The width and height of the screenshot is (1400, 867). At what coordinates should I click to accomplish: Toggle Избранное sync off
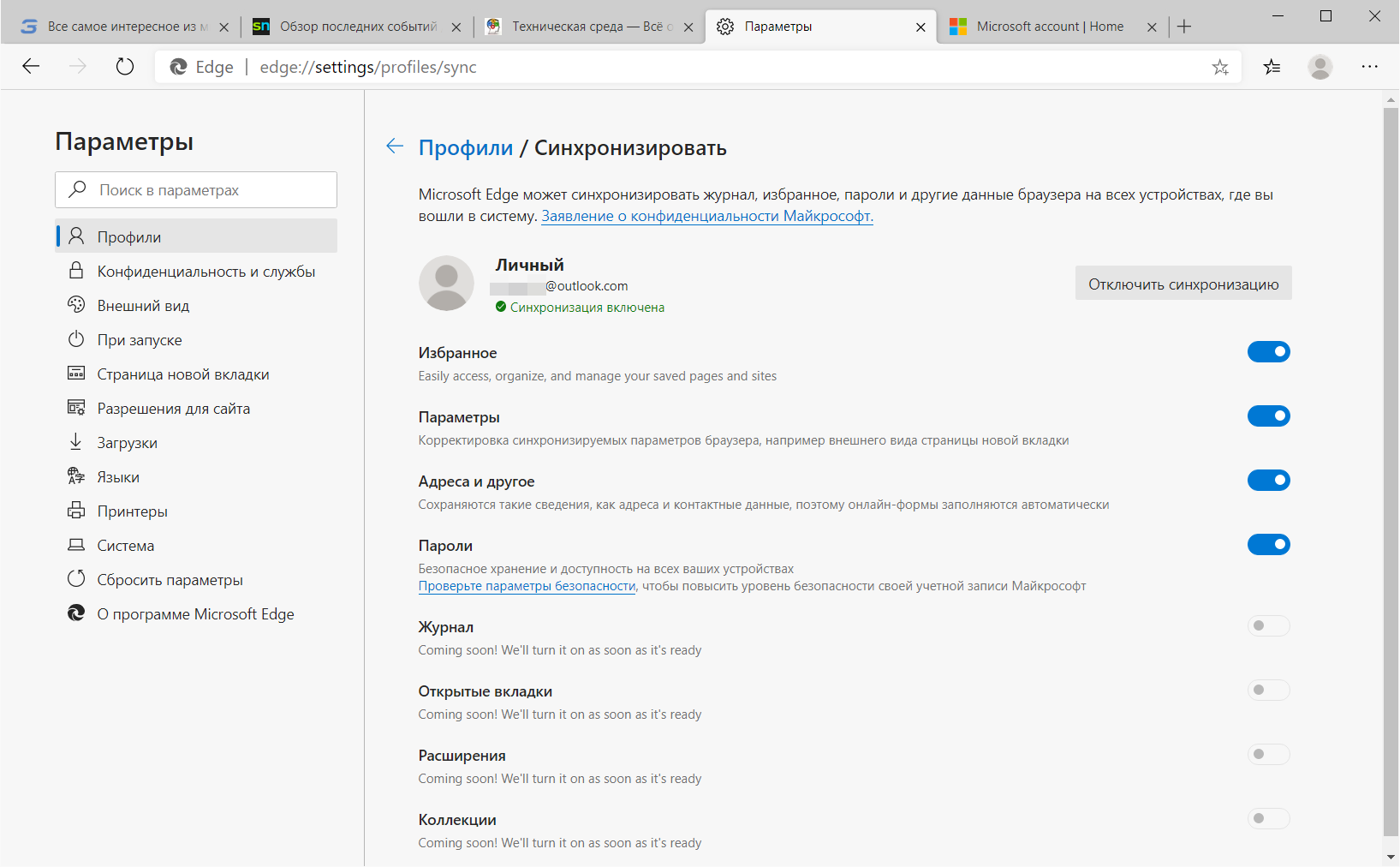click(1268, 351)
